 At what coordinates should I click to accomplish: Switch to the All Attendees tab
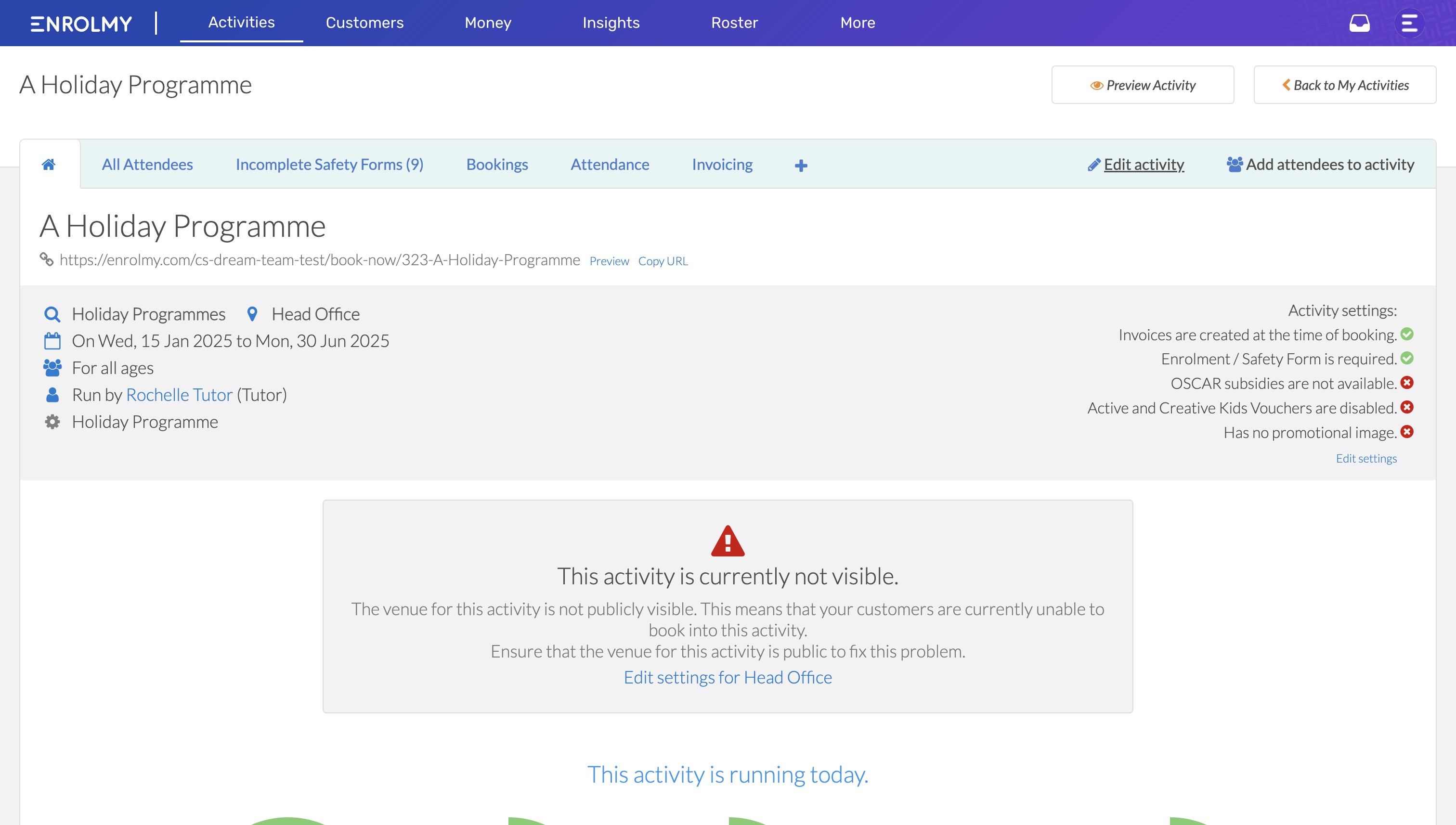pos(147,164)
